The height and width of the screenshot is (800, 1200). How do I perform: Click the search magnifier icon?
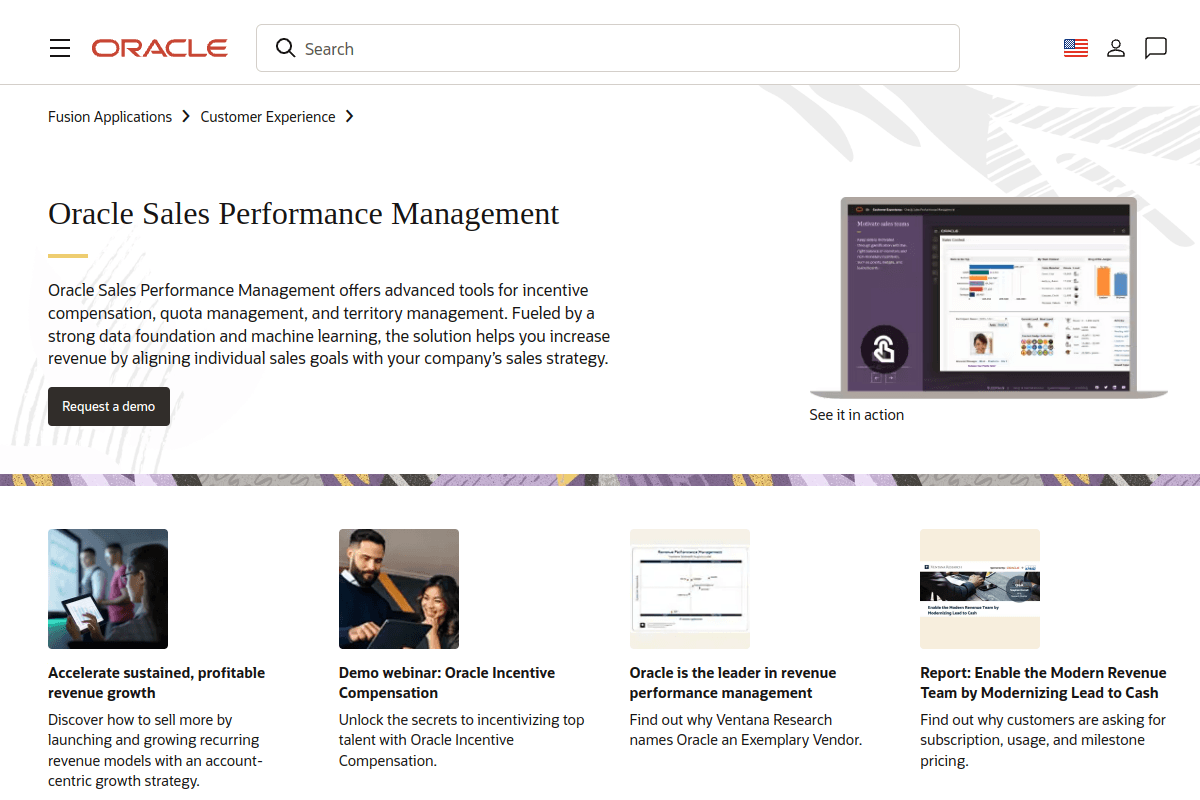286,48
